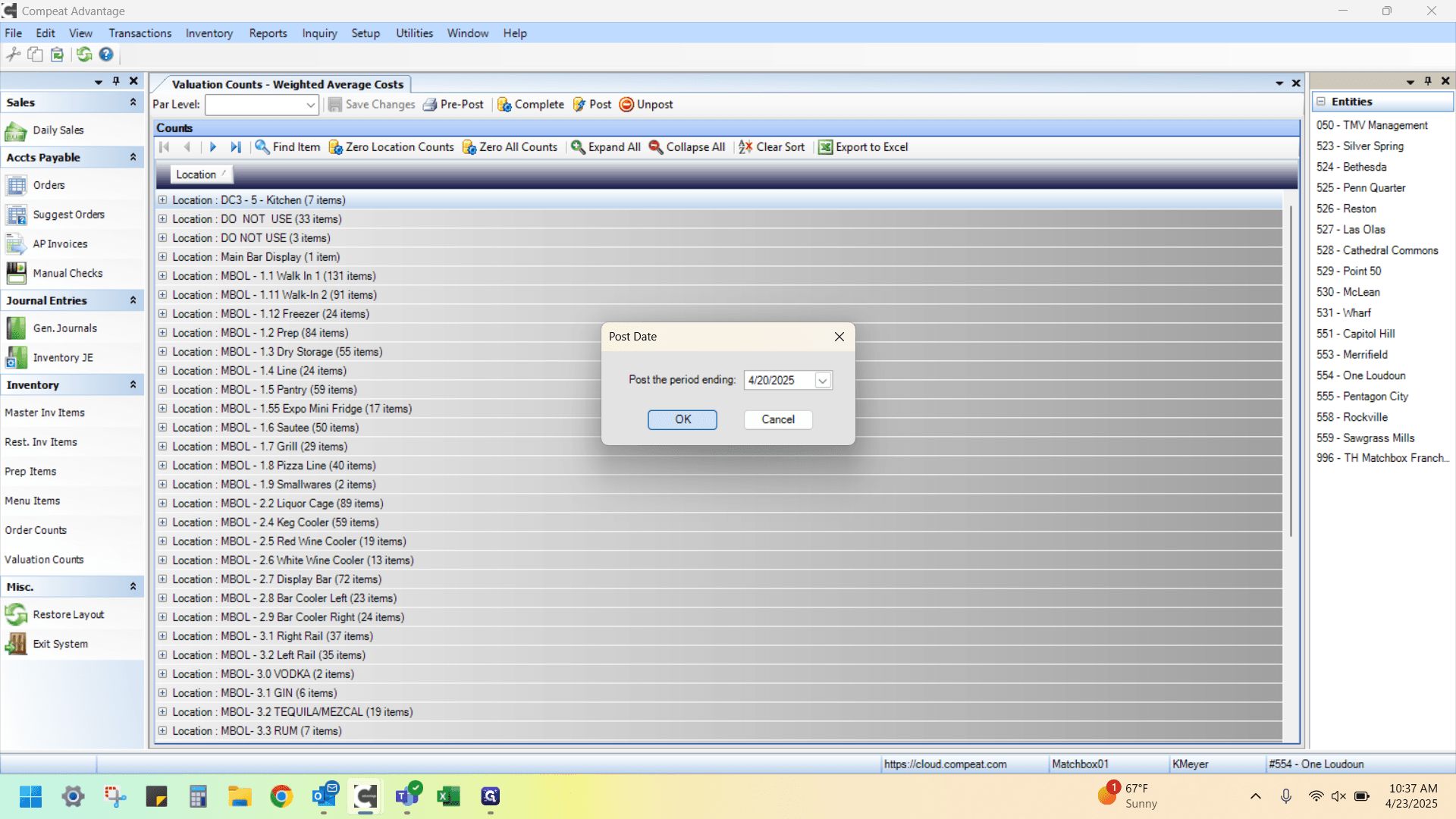Select Valuation Counts - Weighted Average Costs tab
Screen dimensions: 1456x819
287,84
